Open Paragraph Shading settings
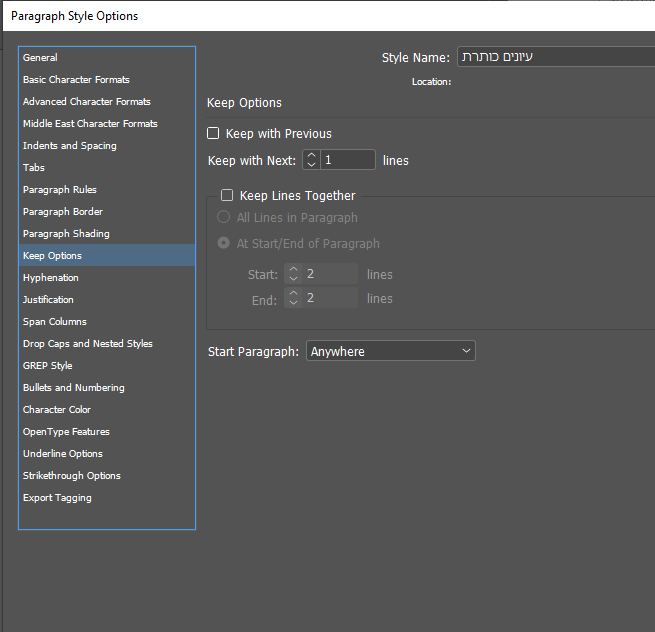The height and width of the screenshot is (632, 655). point(66,234)
